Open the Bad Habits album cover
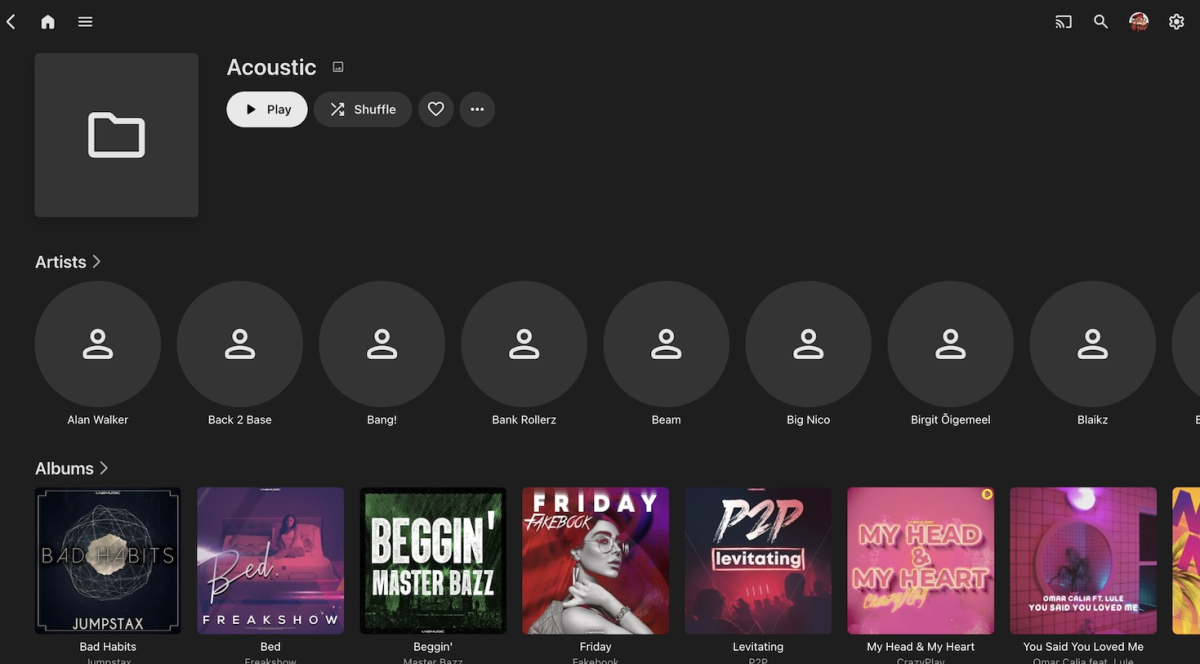 coord(108,561)
